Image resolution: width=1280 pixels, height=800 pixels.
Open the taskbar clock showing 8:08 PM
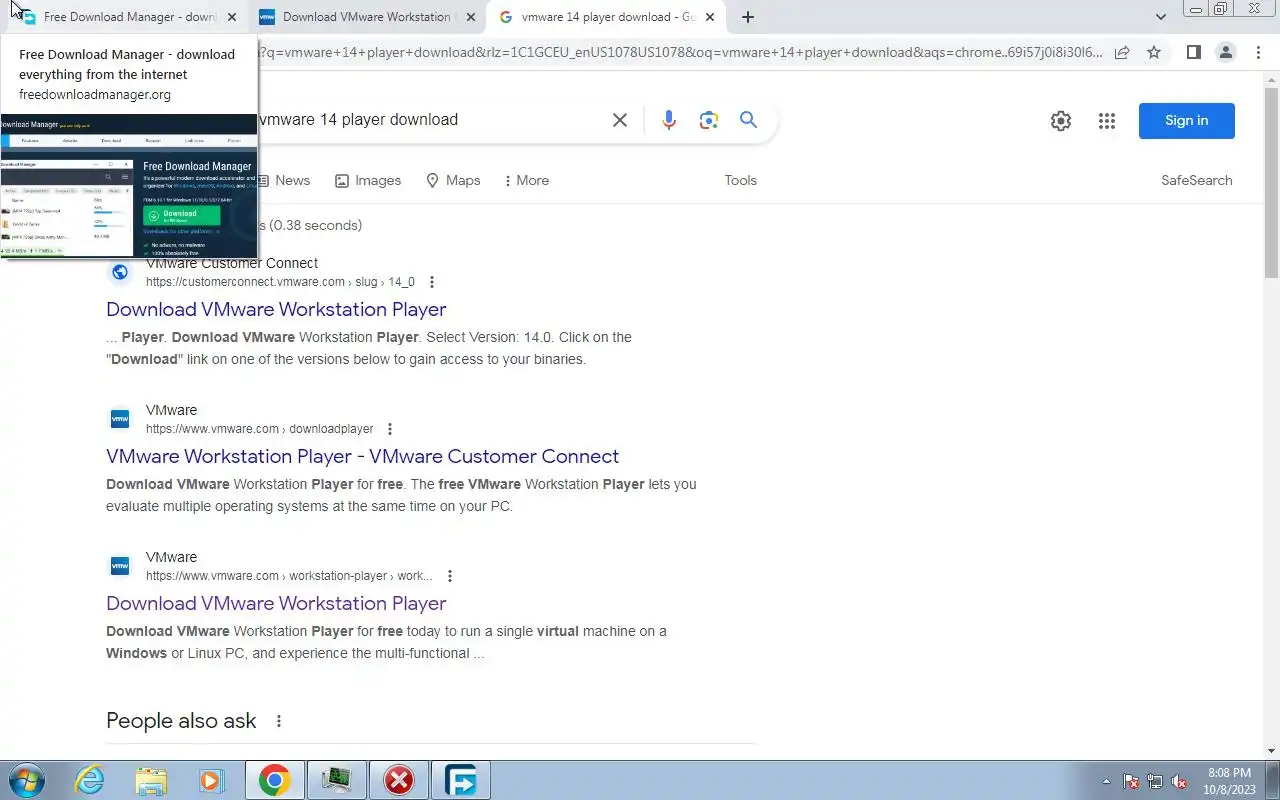[1229, 781]
